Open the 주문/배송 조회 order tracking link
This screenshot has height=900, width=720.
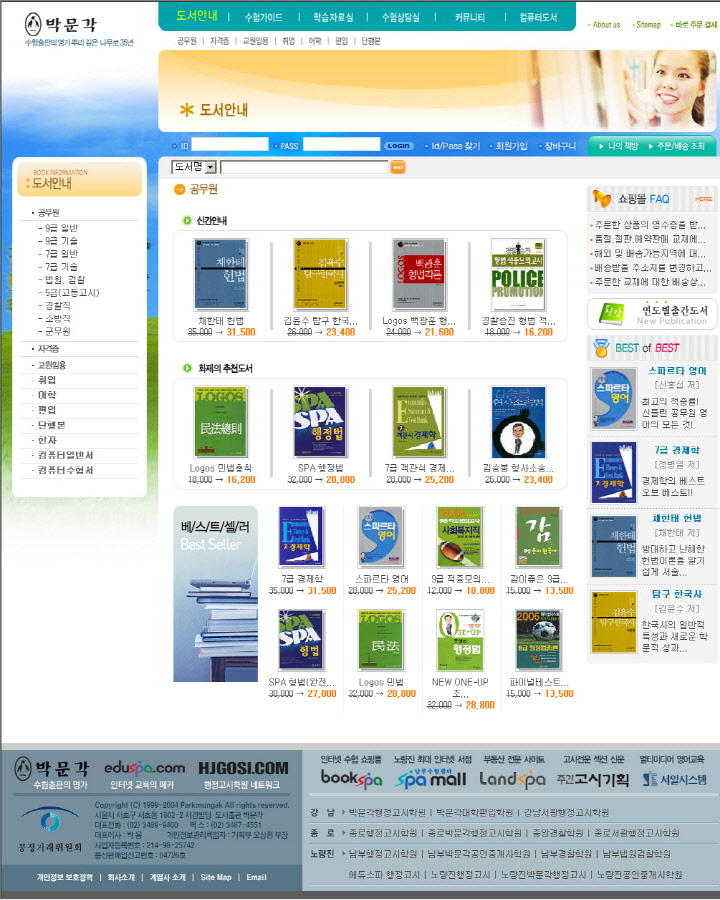coord(681,146)
